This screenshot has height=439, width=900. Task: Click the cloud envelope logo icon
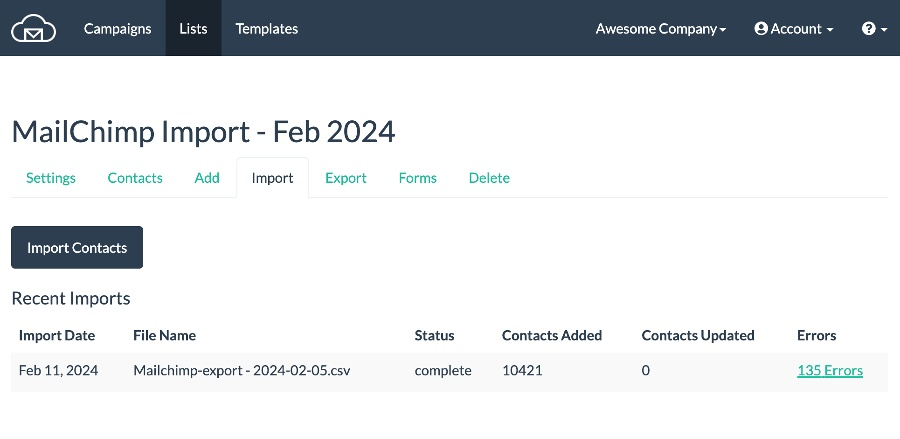click(x=33, y=28)
